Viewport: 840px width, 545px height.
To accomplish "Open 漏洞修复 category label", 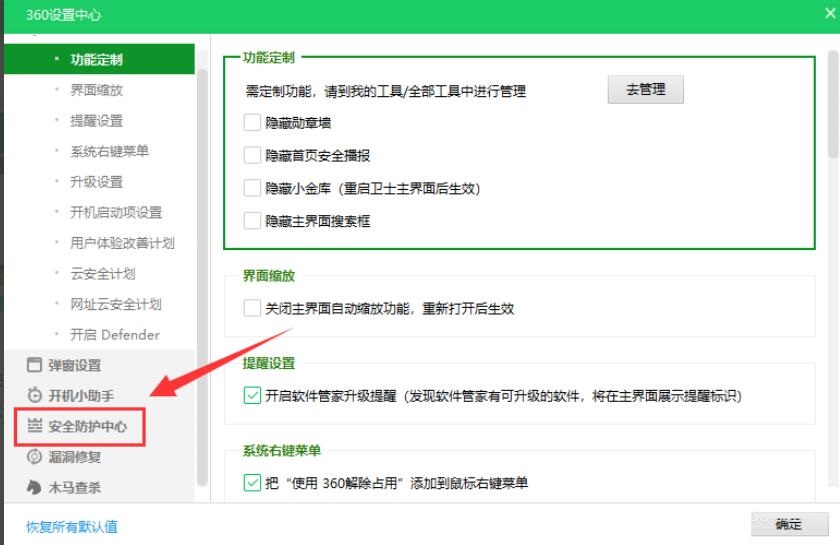I will pos(74,457).
